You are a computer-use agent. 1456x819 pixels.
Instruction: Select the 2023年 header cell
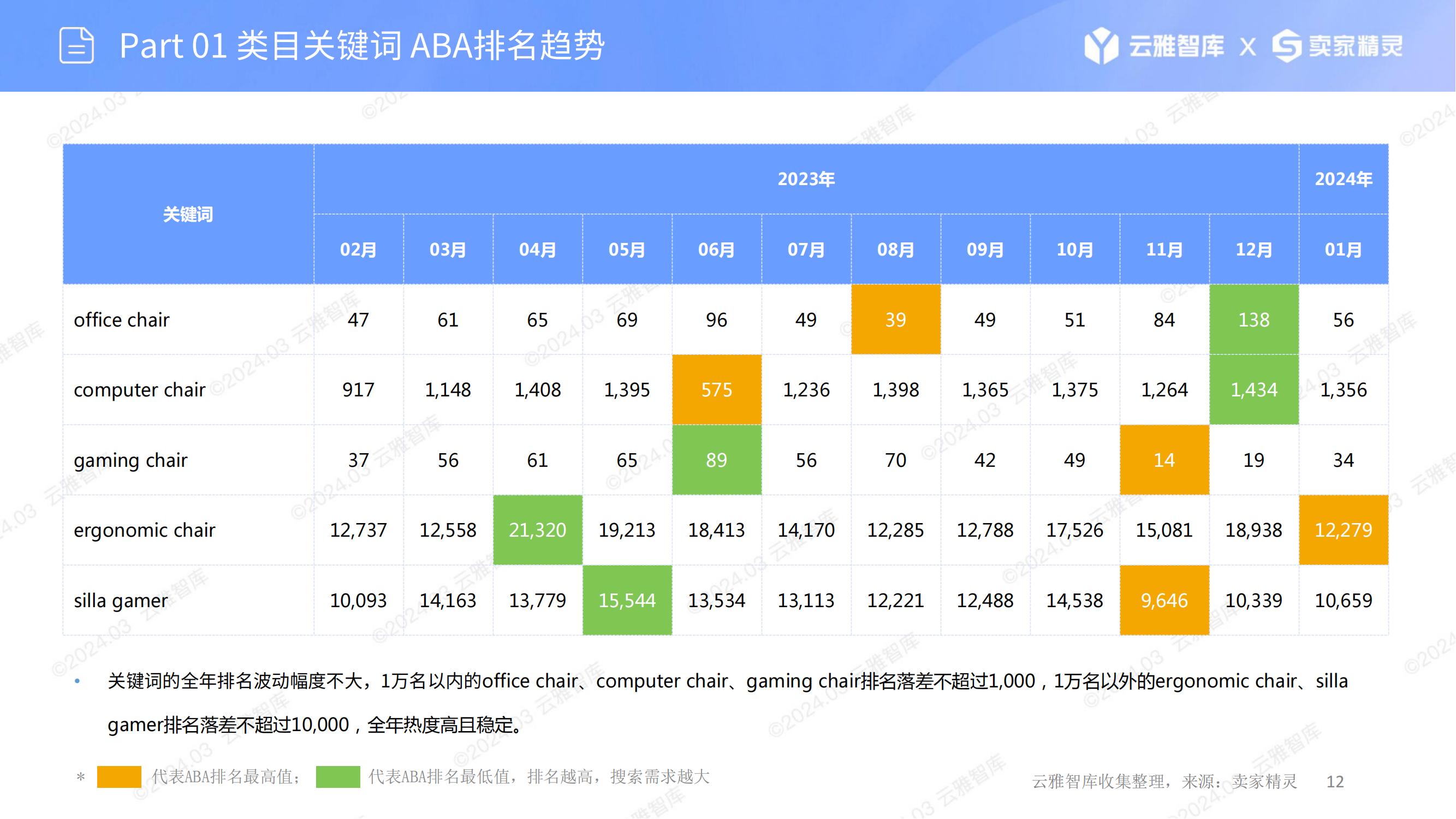806,179
